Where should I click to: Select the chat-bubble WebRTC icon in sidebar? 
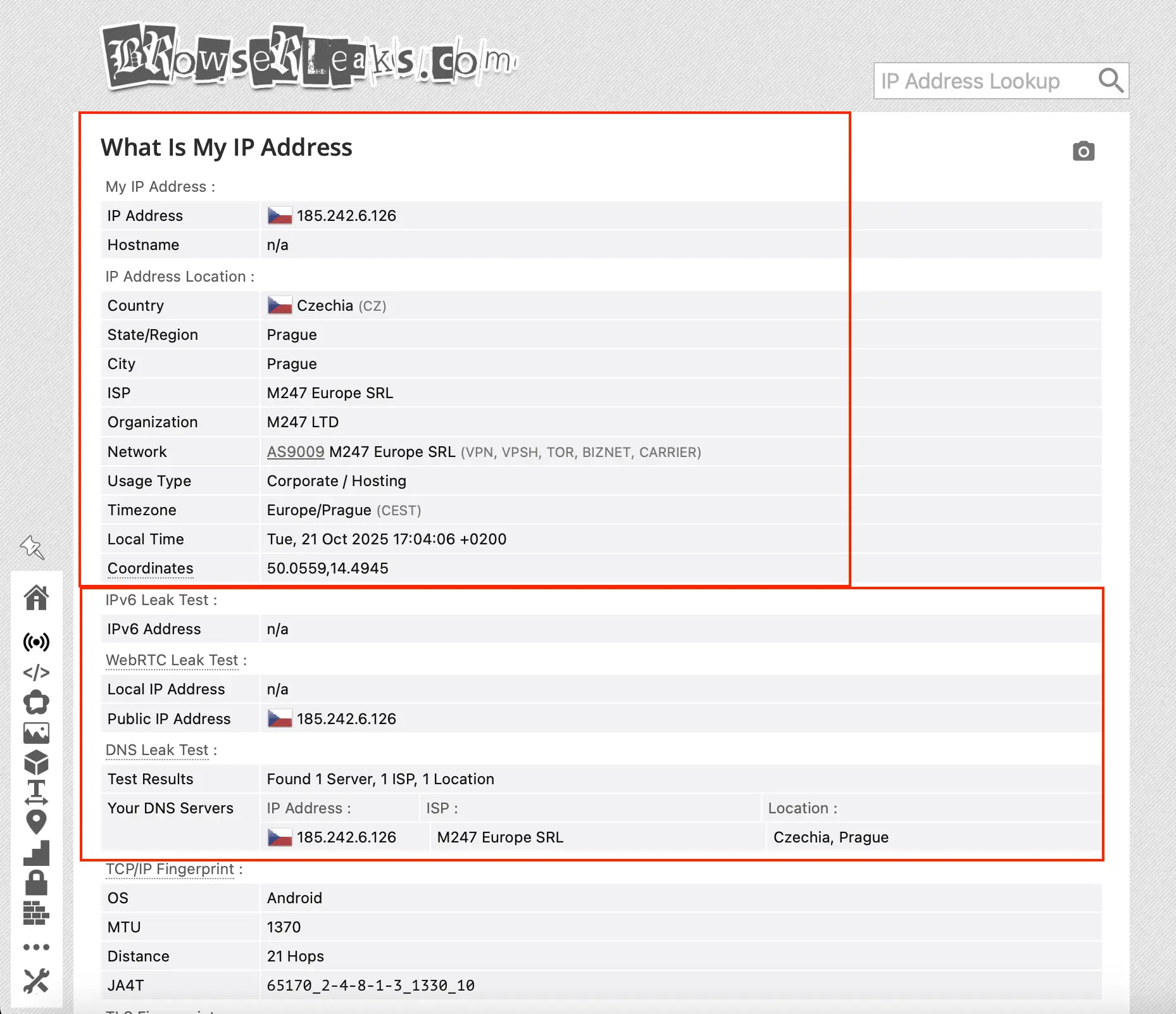click(x=37, y=703)
